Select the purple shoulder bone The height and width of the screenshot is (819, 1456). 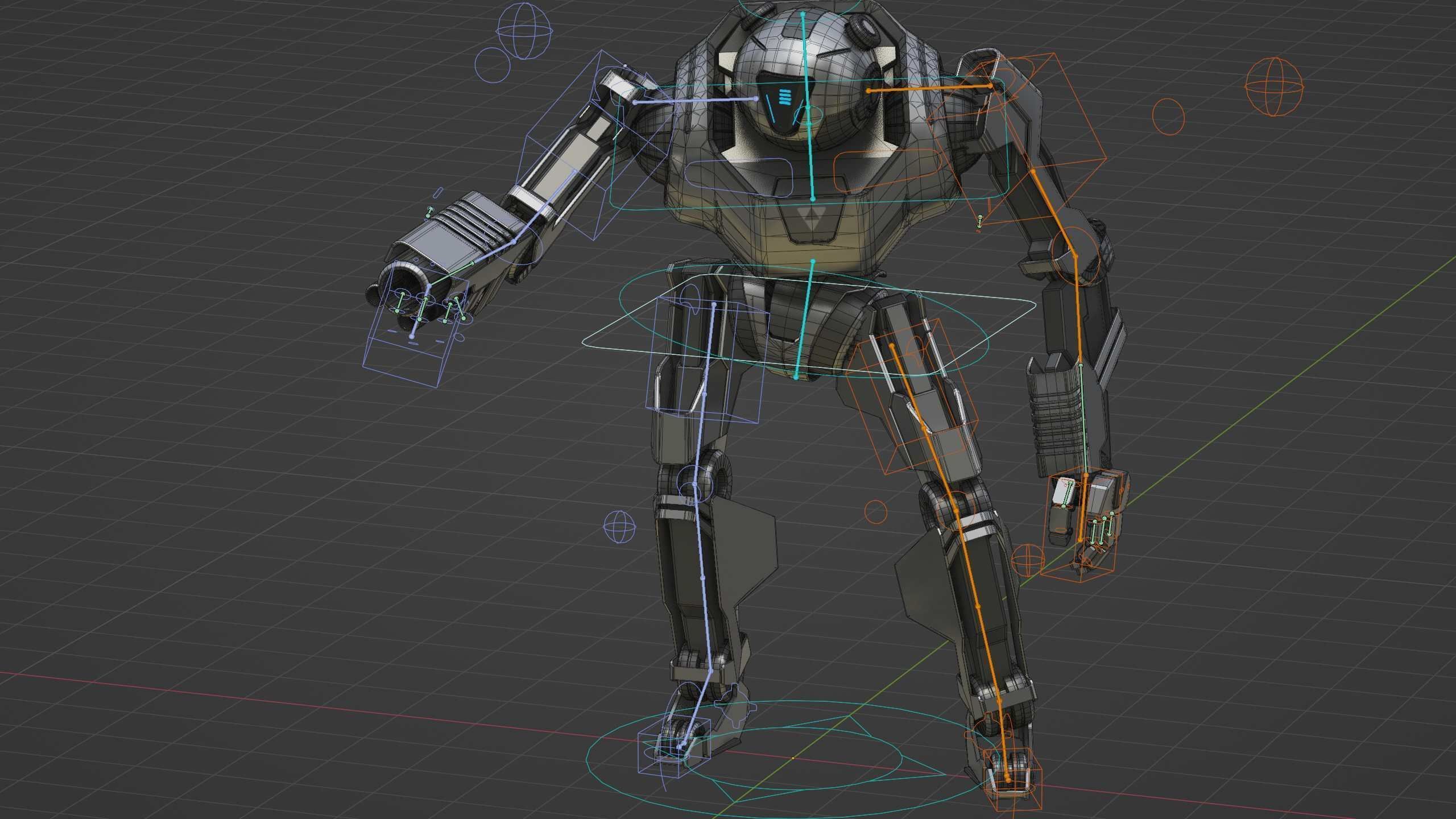point(695,101)
